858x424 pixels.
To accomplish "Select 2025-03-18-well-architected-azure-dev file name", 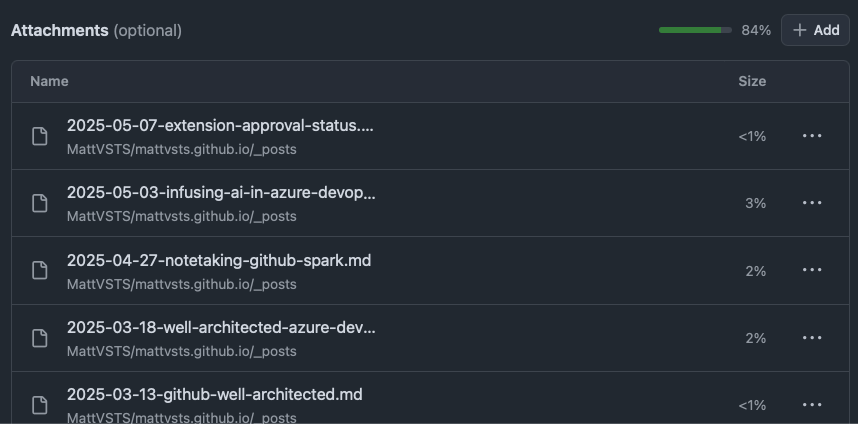I will pos(221,328).
